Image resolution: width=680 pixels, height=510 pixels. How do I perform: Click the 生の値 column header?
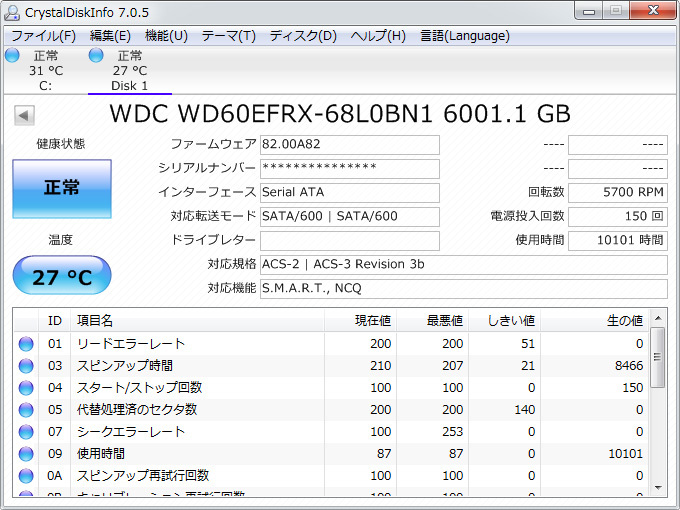(x=595, y=321)
